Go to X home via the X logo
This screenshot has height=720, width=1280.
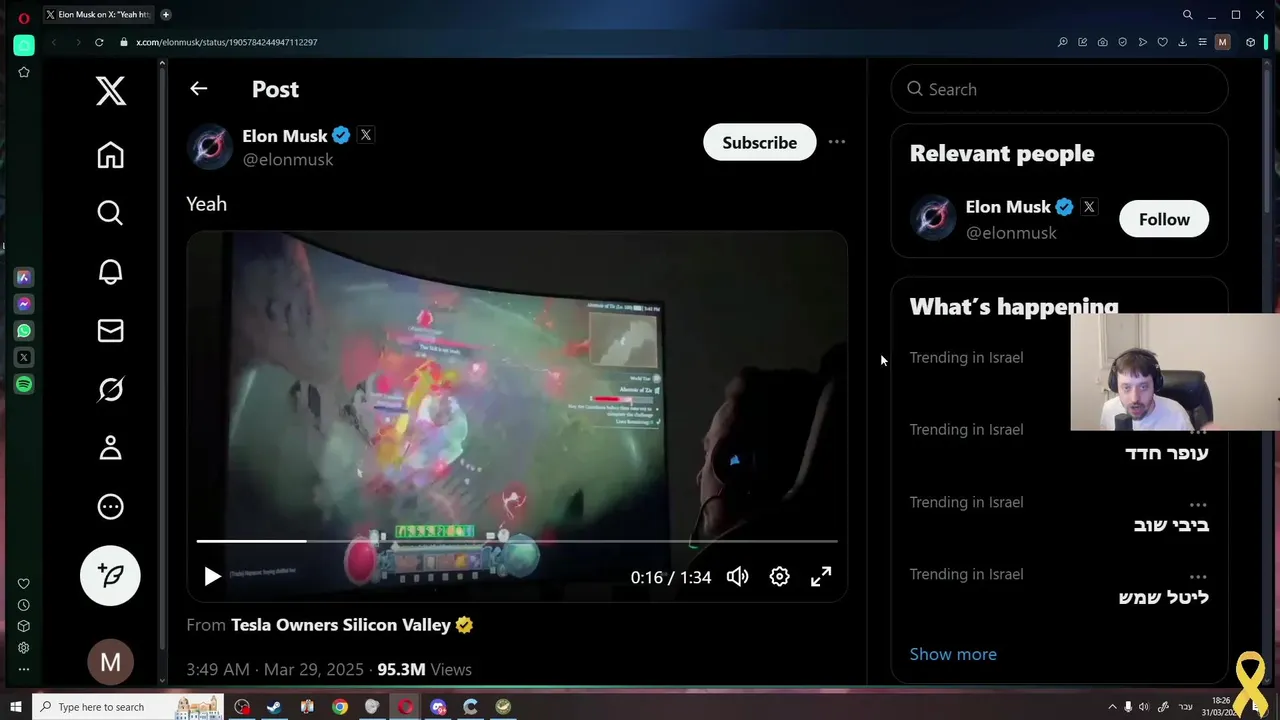tap(110, 91)
